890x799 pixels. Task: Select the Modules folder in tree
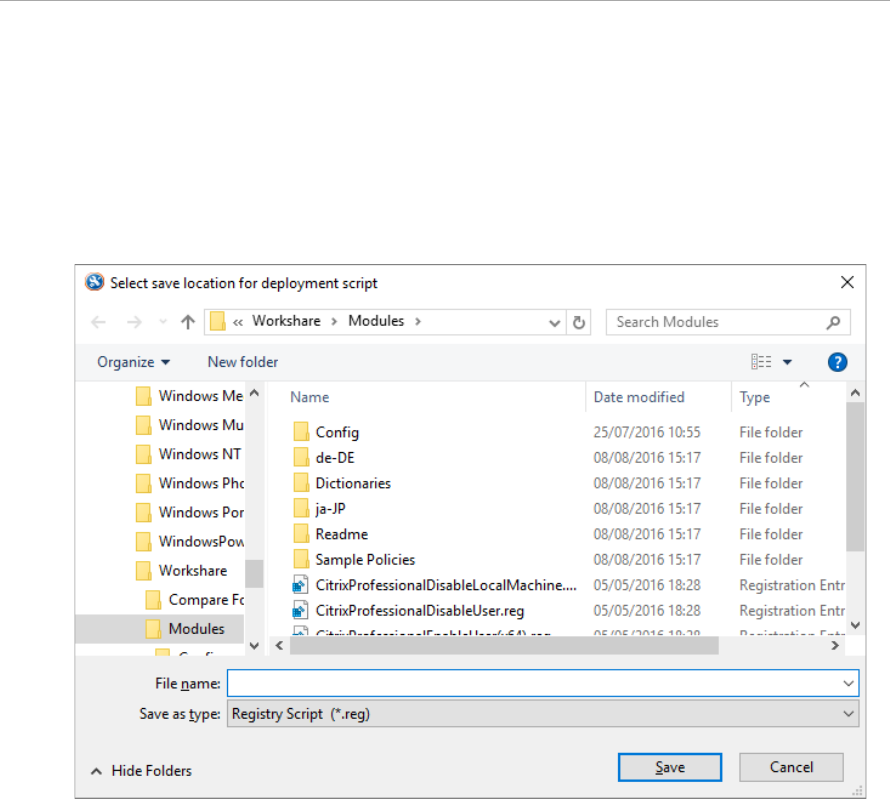click(185, 629)
